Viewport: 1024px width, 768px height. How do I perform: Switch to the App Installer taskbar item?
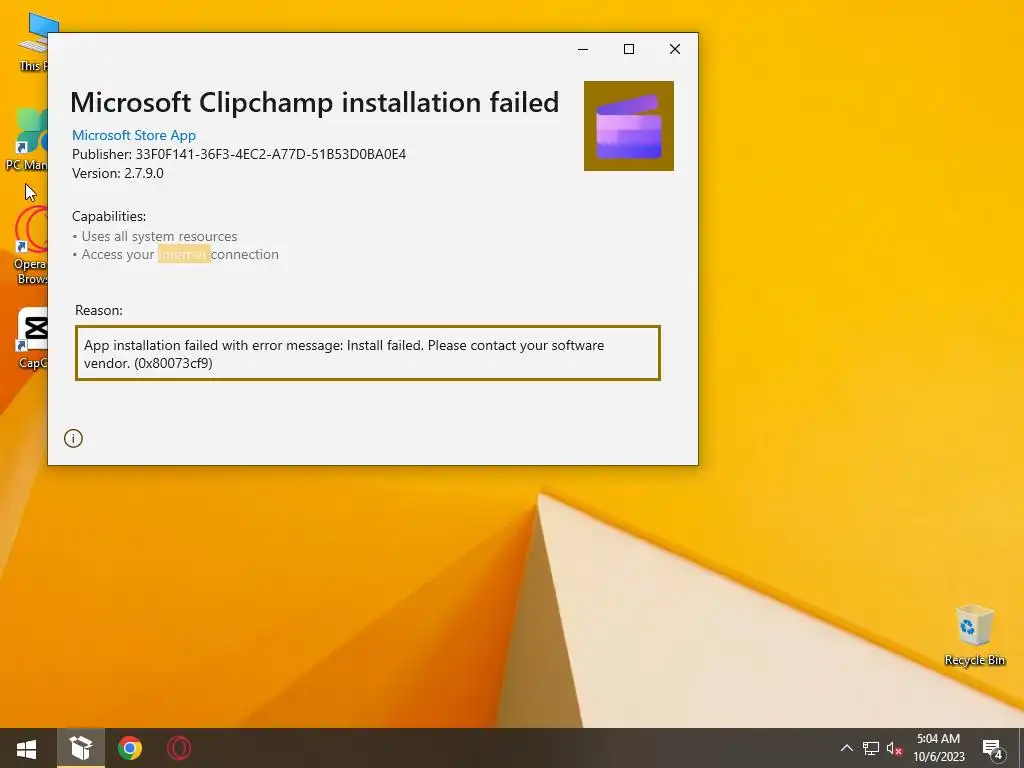pyautogui.click(x=81, y=748)
